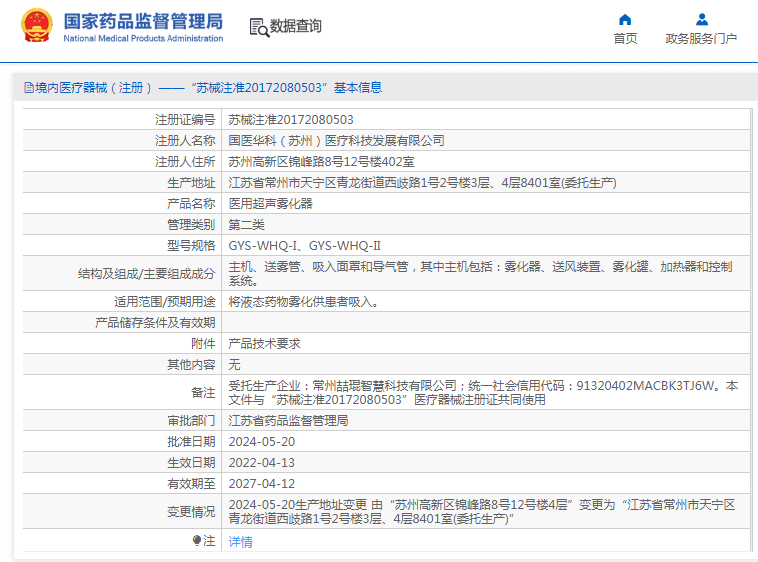
Task: Click the 数据查询 heading text
Action: tap(295, 26)
